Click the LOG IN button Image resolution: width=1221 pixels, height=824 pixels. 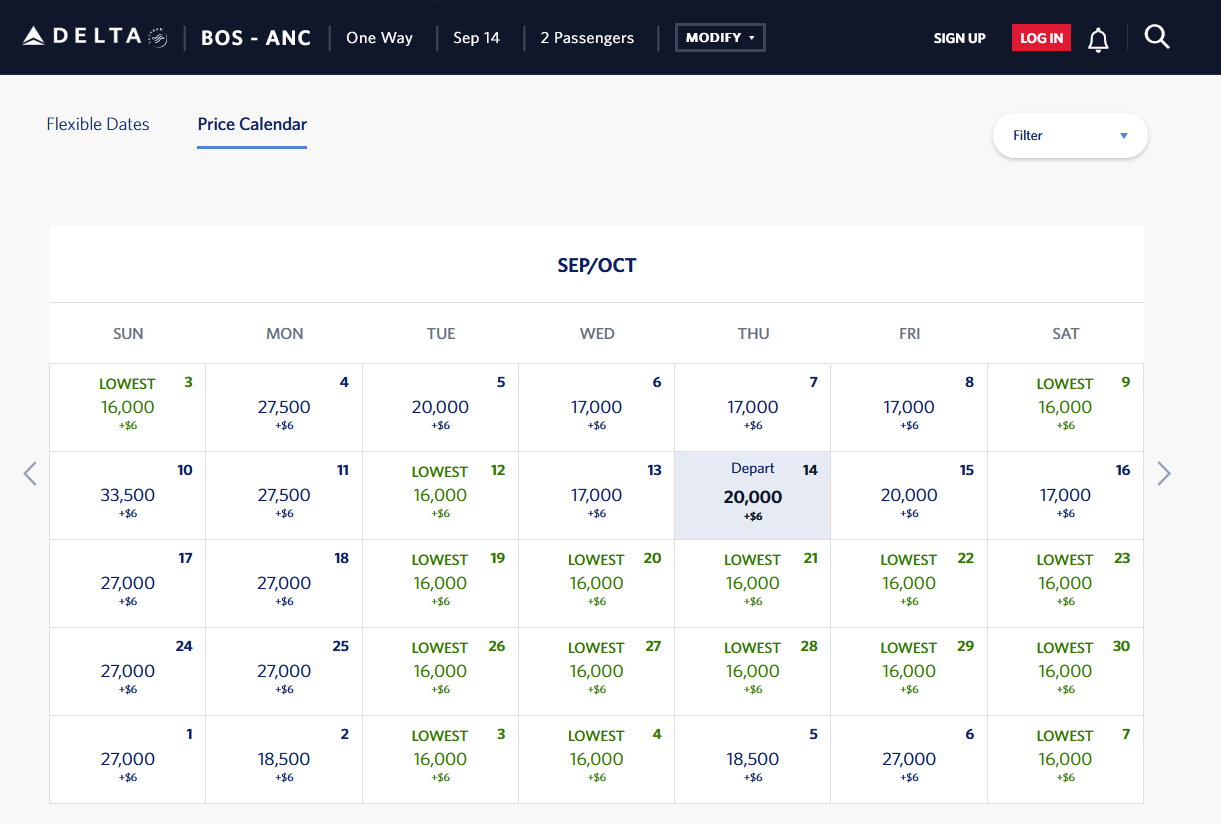point(1041,38)
